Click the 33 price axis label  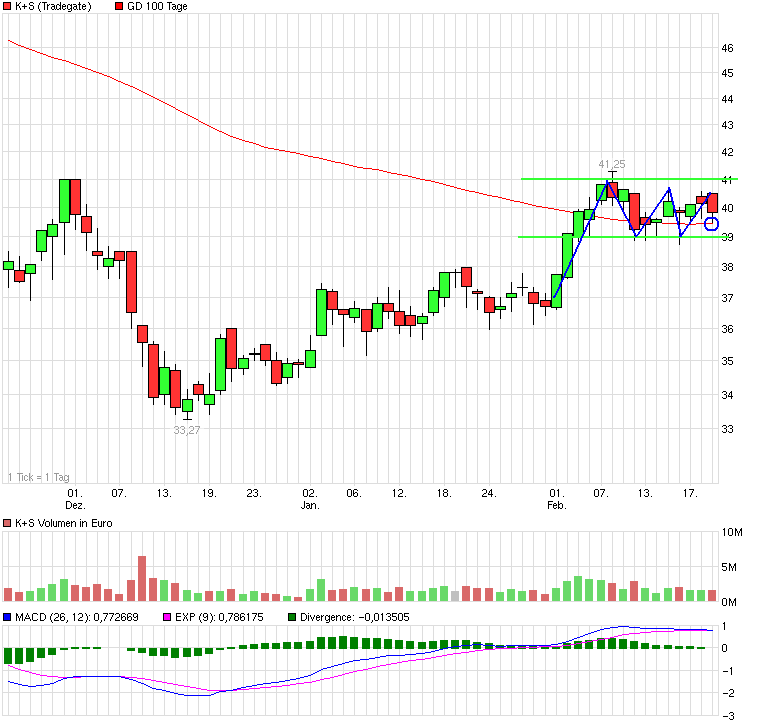click(728, 429)
